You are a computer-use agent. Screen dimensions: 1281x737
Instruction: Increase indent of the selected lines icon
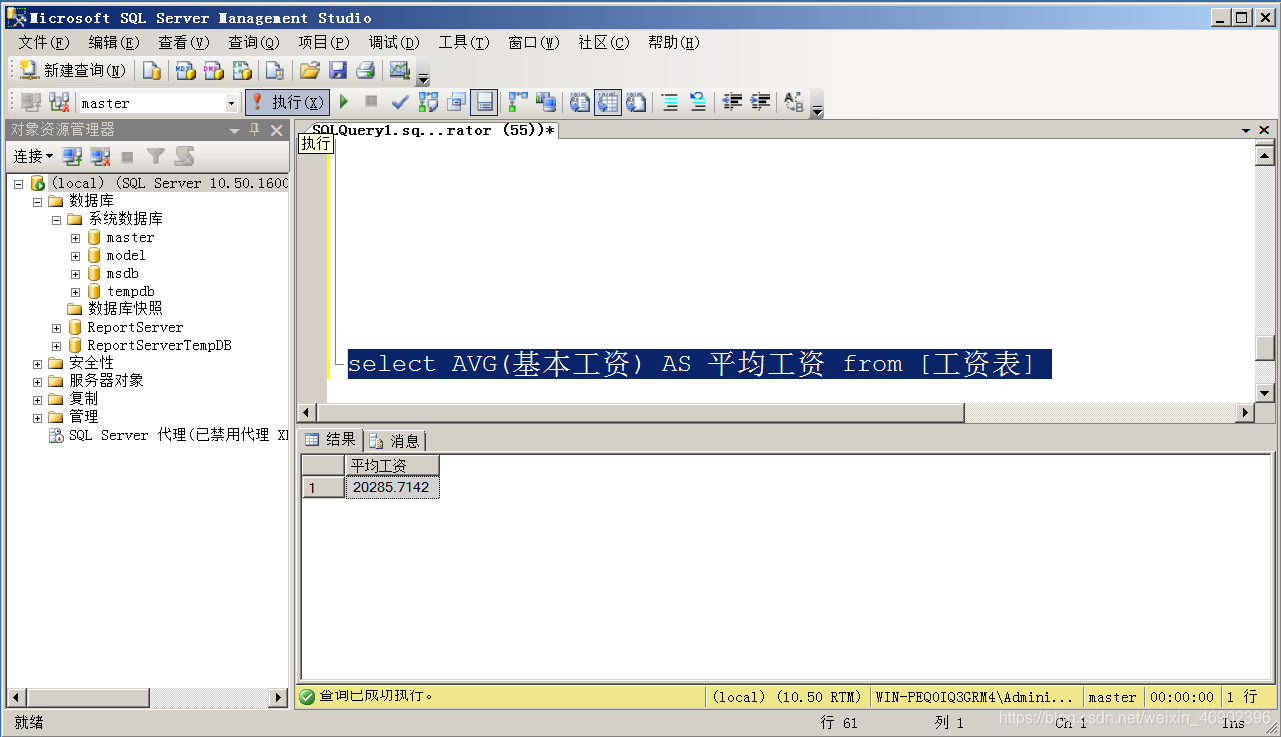761,102
